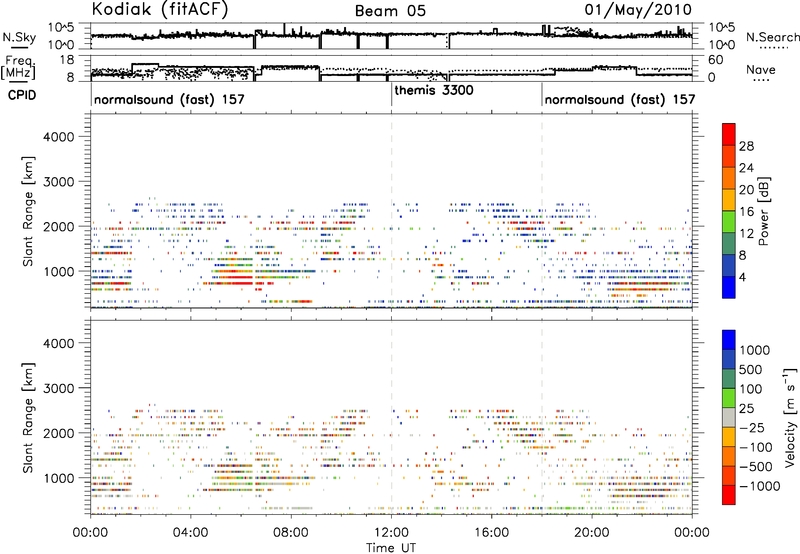Click the CPID row label
800x554 pixels.
pos(22,95)
